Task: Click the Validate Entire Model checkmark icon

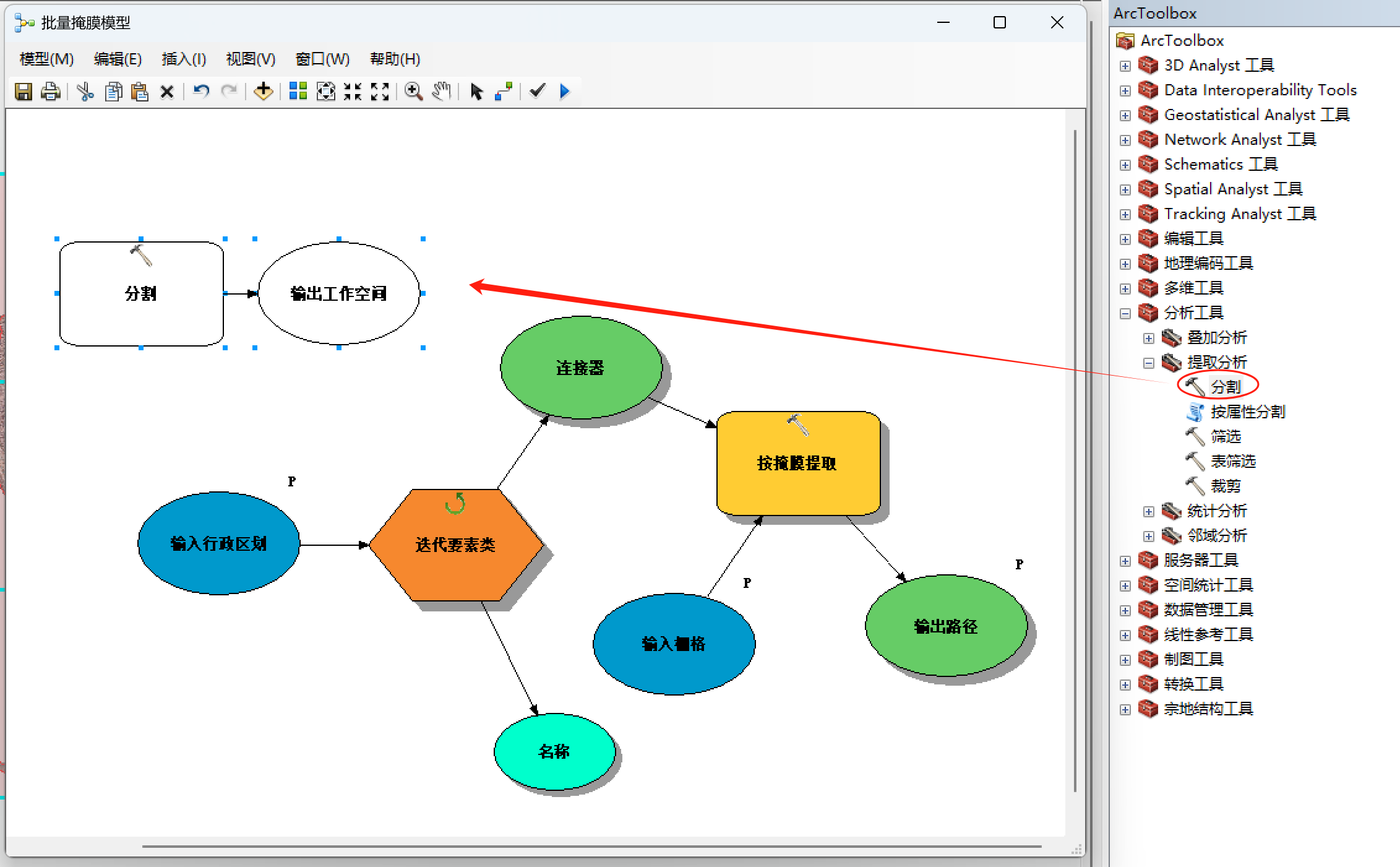Action: click(x=537, y=91)
